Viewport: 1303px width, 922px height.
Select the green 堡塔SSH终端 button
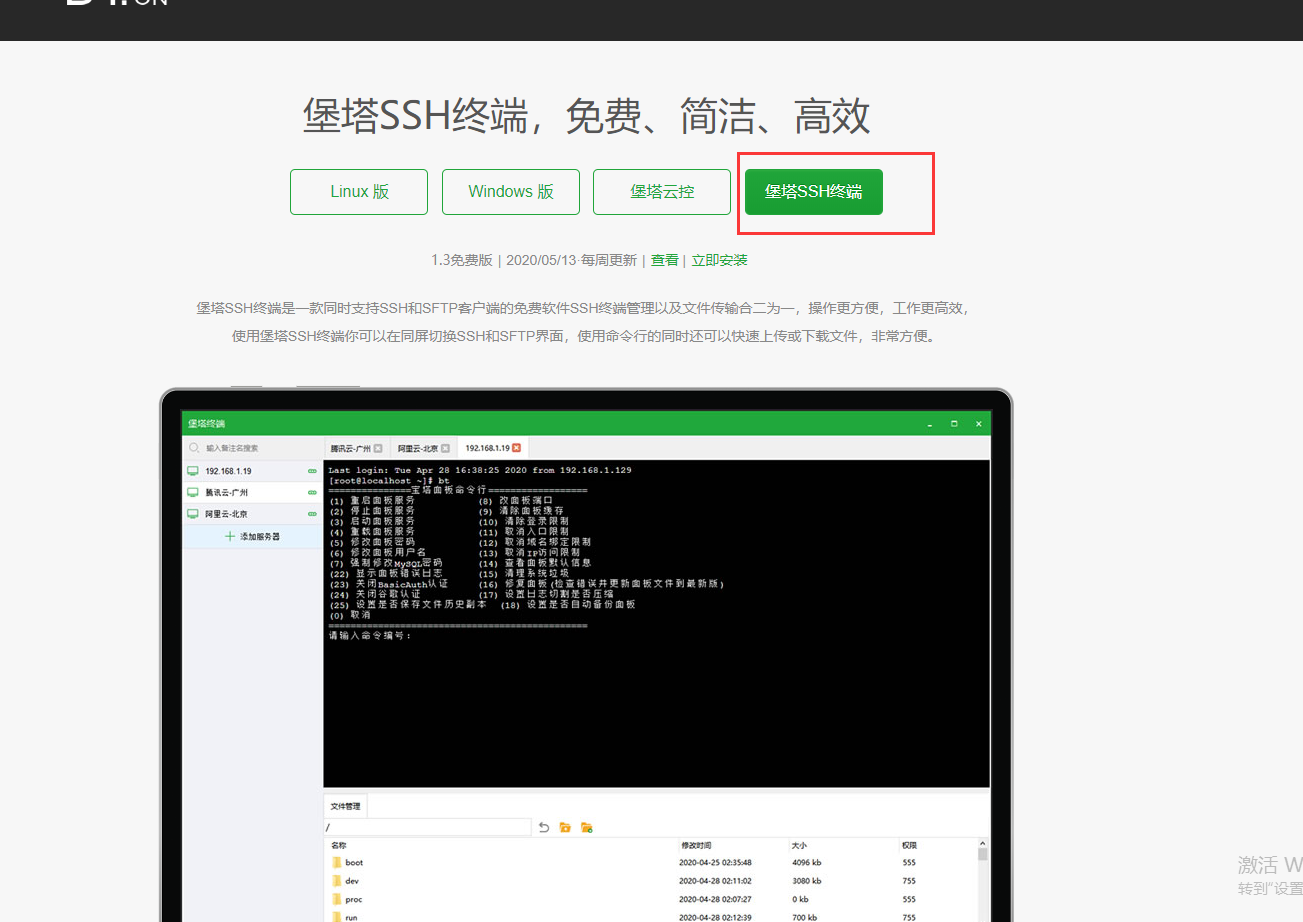pyautogui.click(x=814, y=192)
